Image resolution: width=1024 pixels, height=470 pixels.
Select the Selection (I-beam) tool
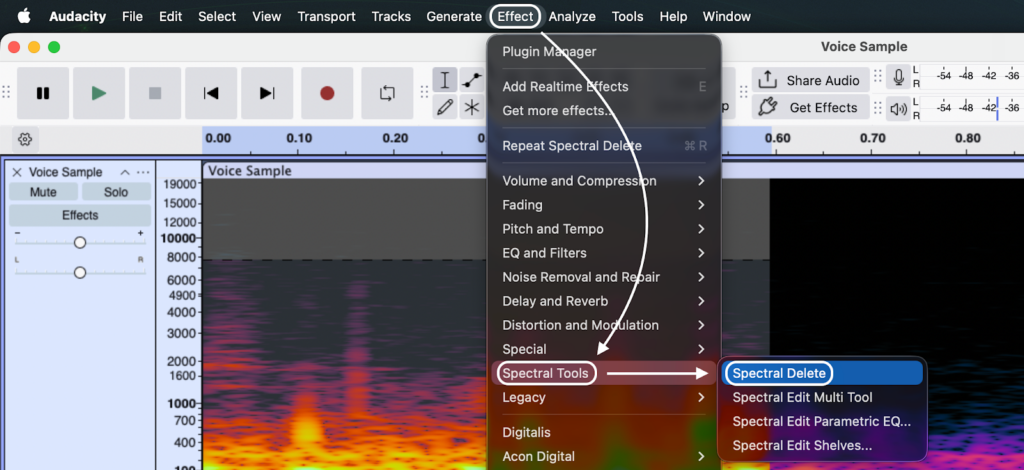[x=445, y=80]
